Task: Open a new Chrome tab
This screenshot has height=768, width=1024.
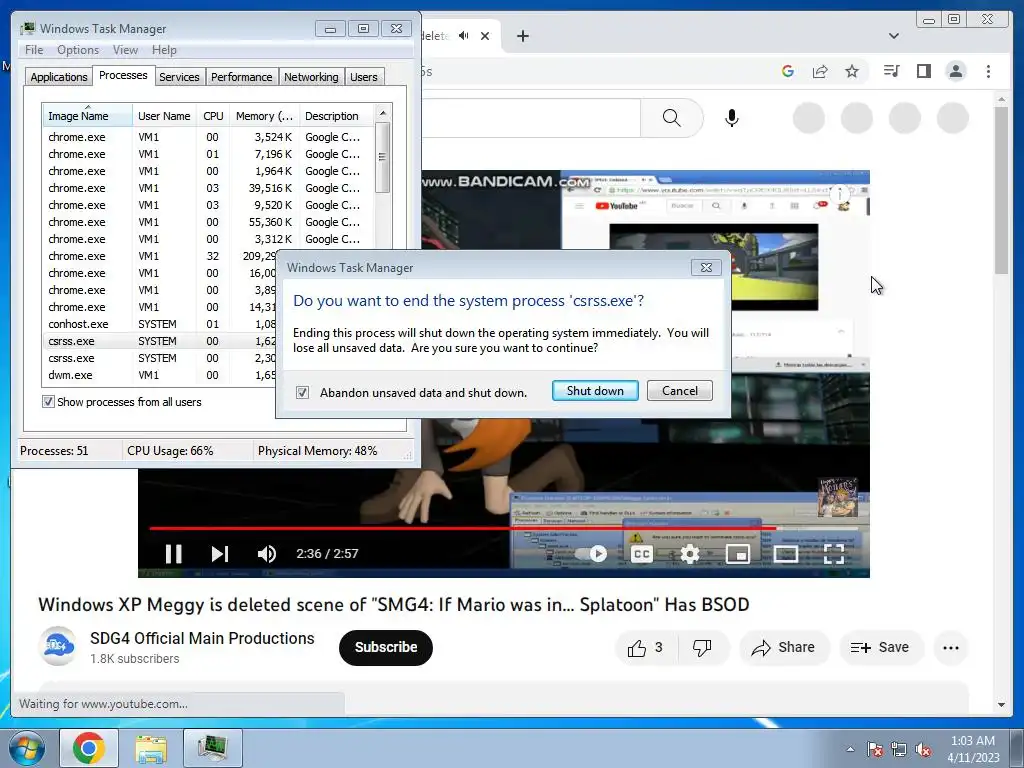Action: [x=522, y=36]
